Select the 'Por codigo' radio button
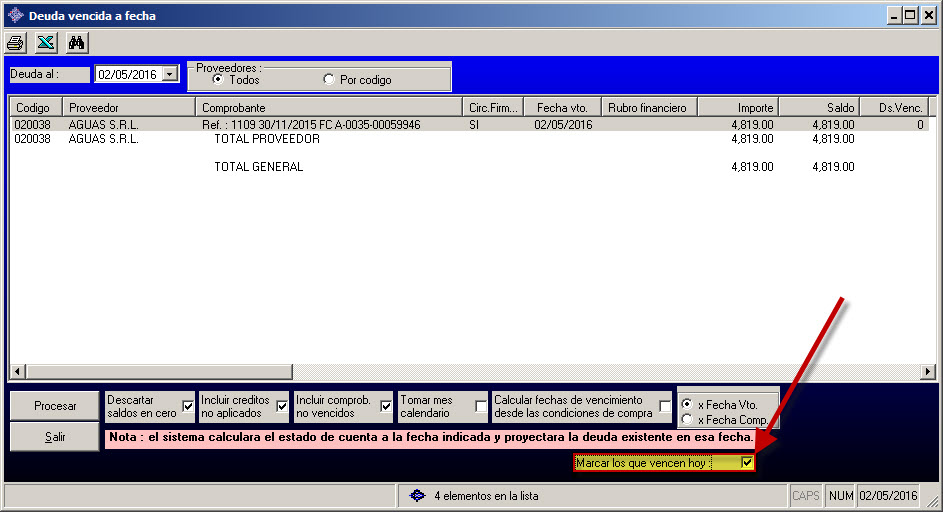This screenshot has width=943, height=512. pos(330,80)
